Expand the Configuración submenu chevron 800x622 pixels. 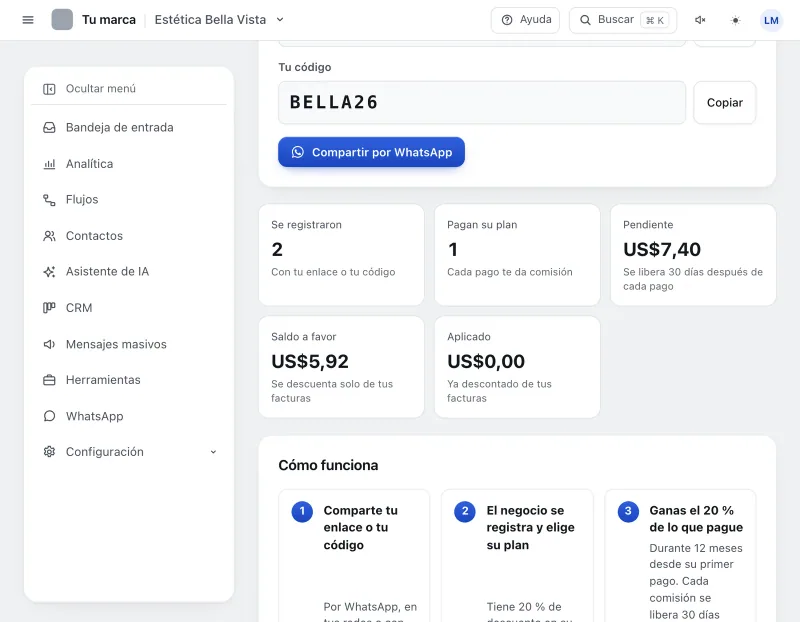[x=213, y=452]
